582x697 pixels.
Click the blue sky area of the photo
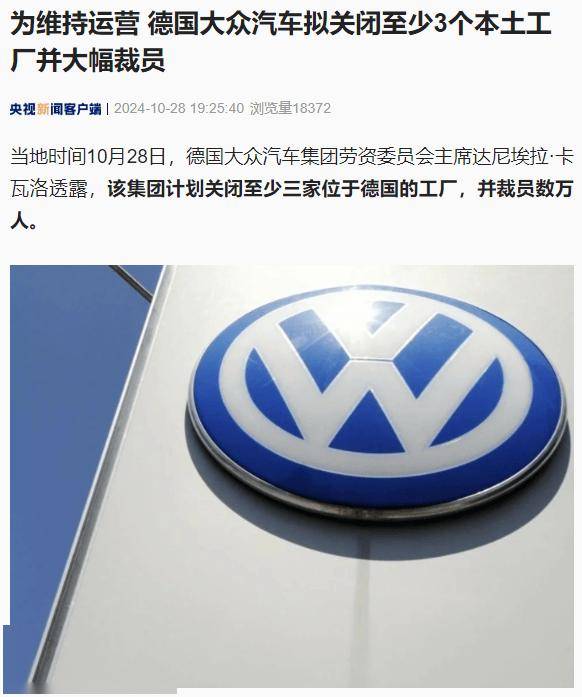[x=58, y=400]
